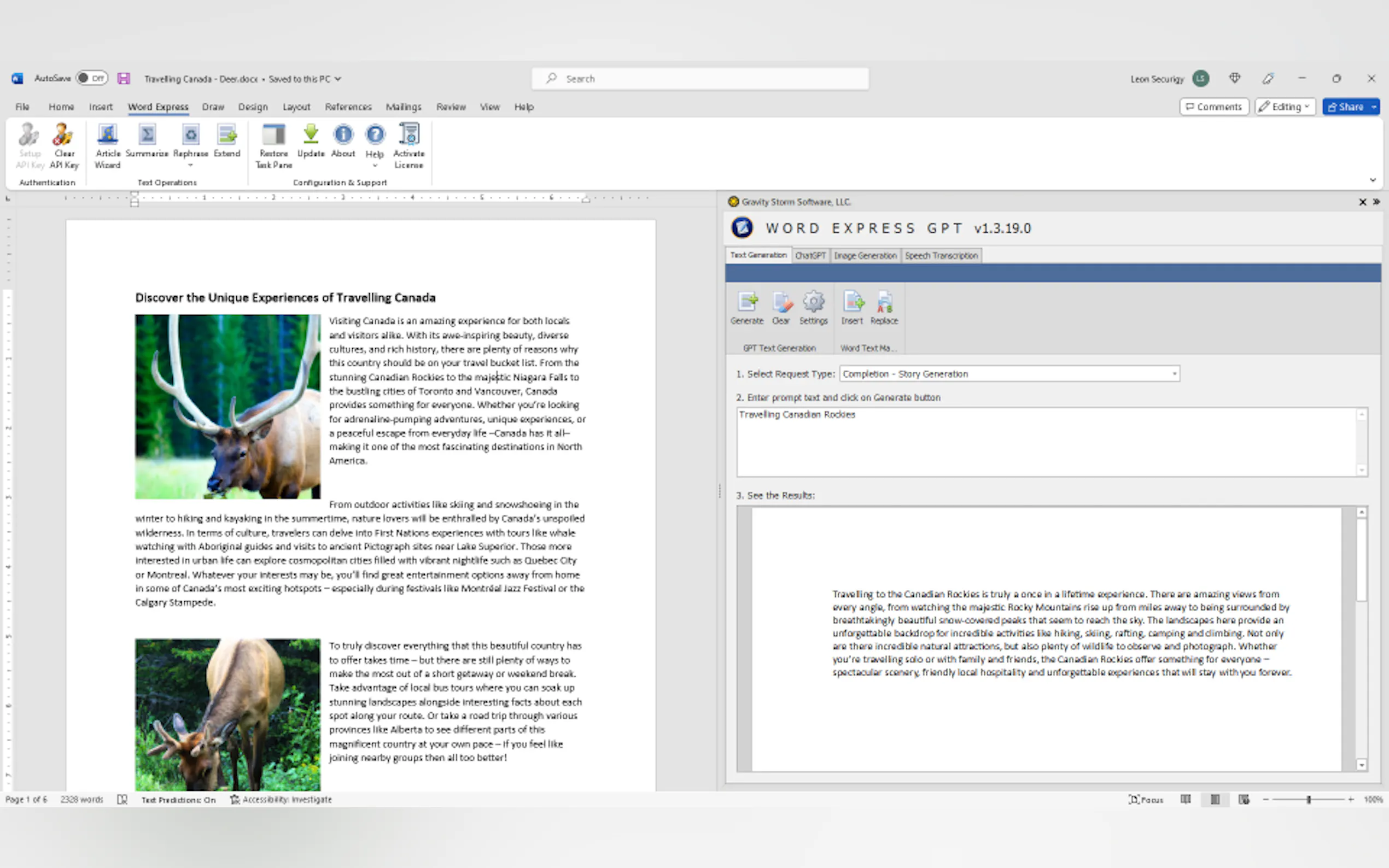Expand the Editing mode dropdown
Image resolution: width=1389 pixels, height=868 pixels.
click(x=1285, y=107)
